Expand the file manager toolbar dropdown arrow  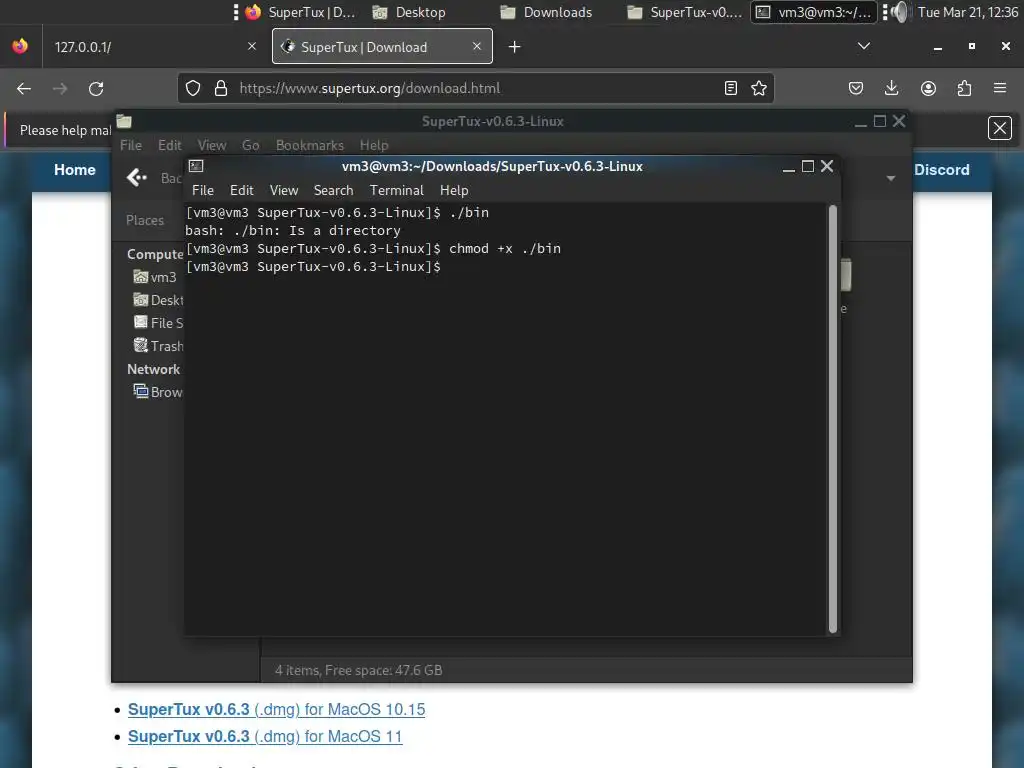(x=890, y=178)
